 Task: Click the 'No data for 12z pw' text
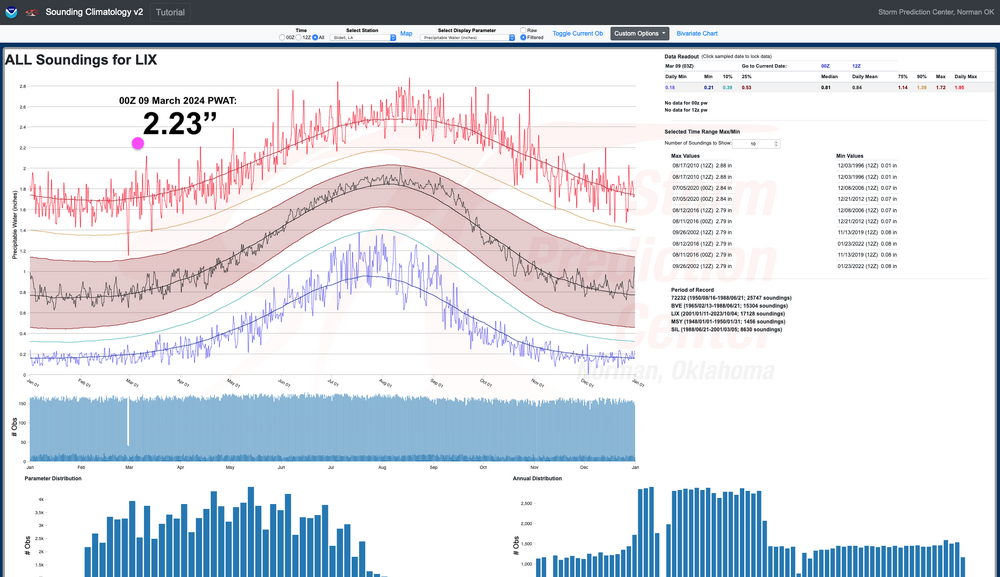tap(686, 110)
